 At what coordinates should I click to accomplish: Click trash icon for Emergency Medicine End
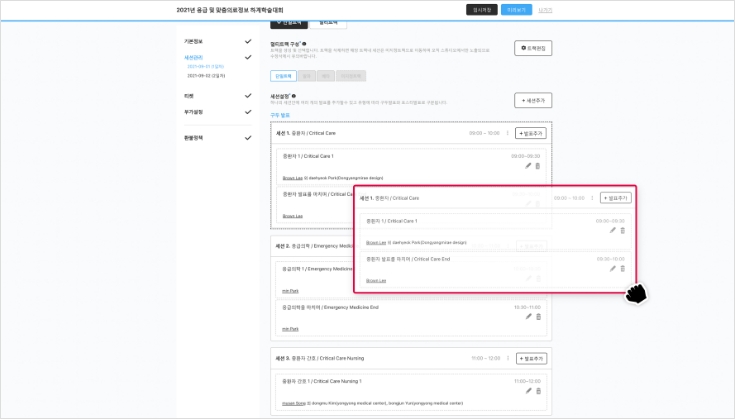click(x=538, y=317)
